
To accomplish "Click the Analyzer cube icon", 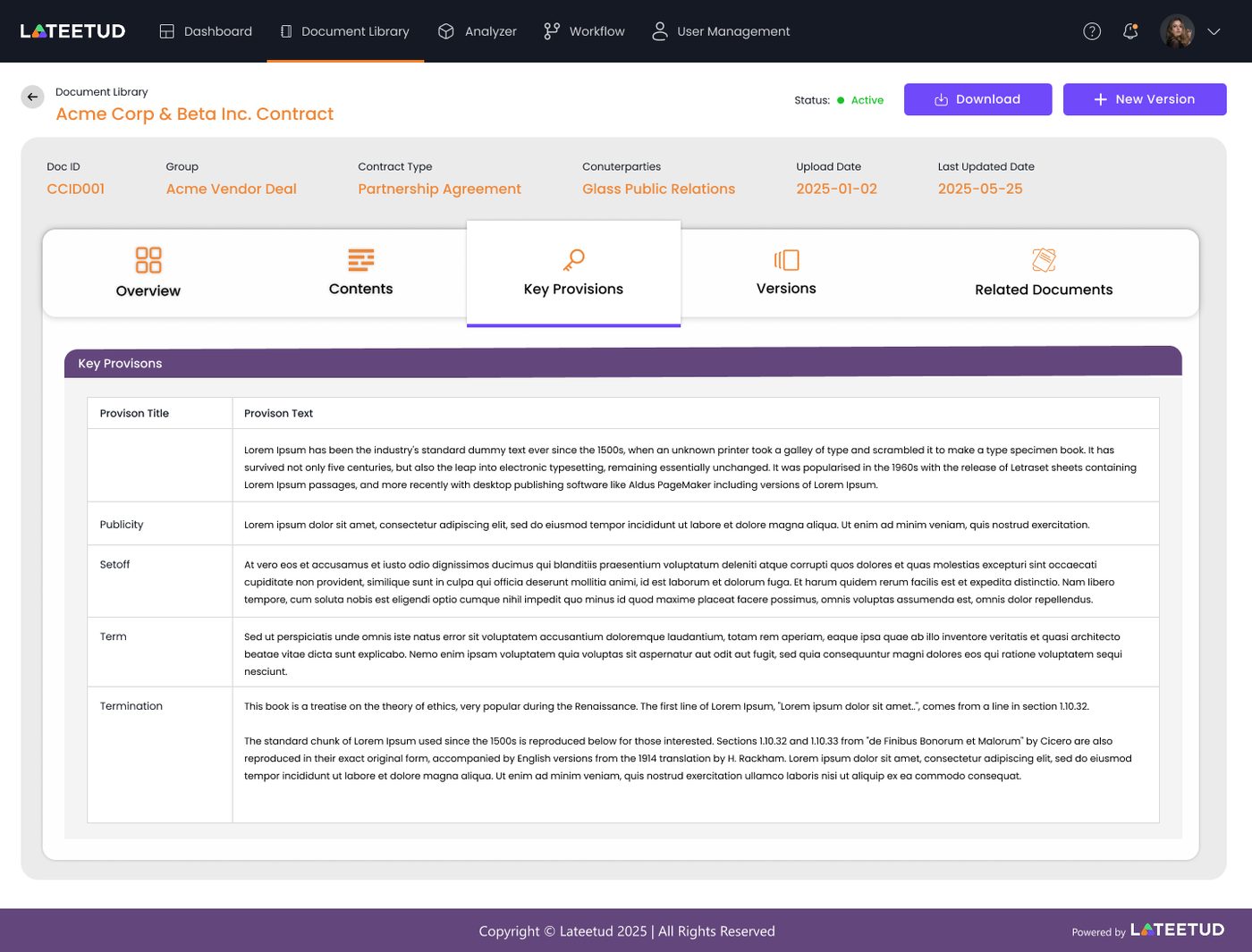I will (x=446, y=31).
